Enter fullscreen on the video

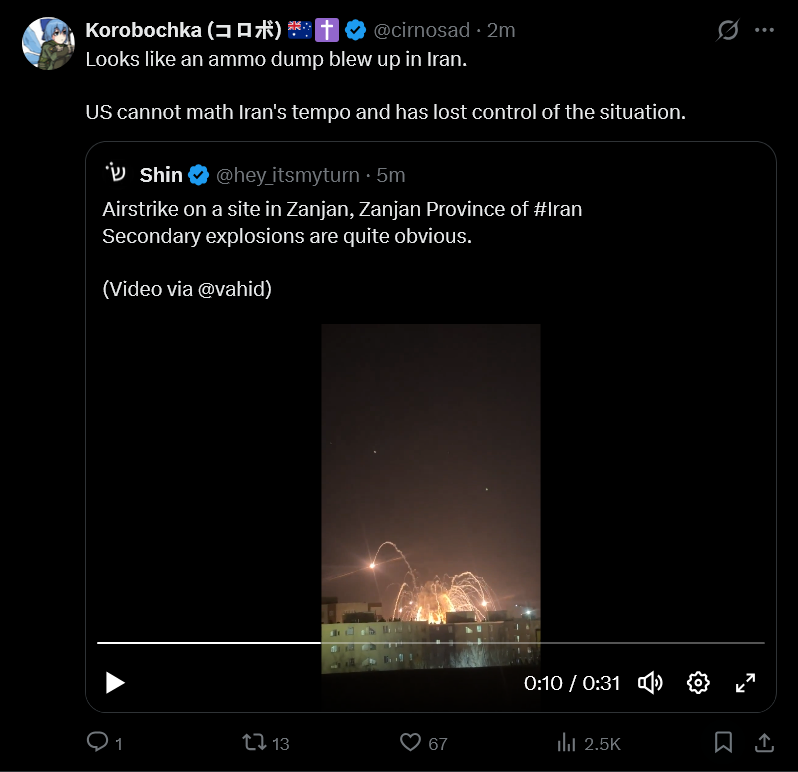(x=745, y=683)
